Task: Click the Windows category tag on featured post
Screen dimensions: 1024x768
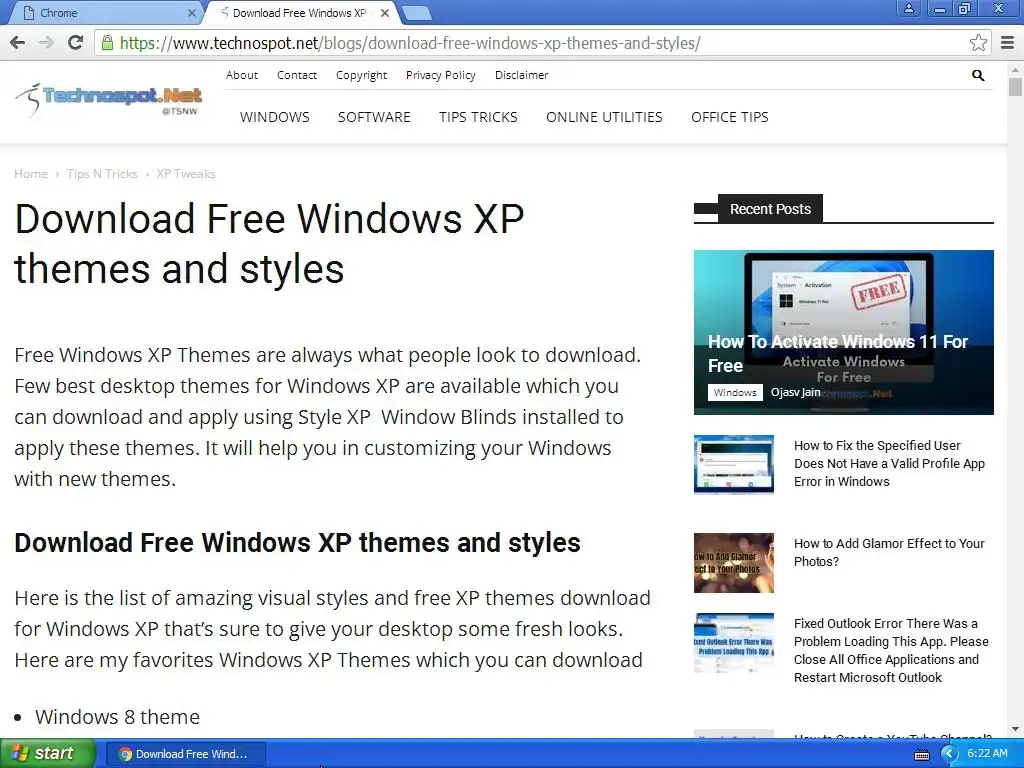Action: click(735, 392)
